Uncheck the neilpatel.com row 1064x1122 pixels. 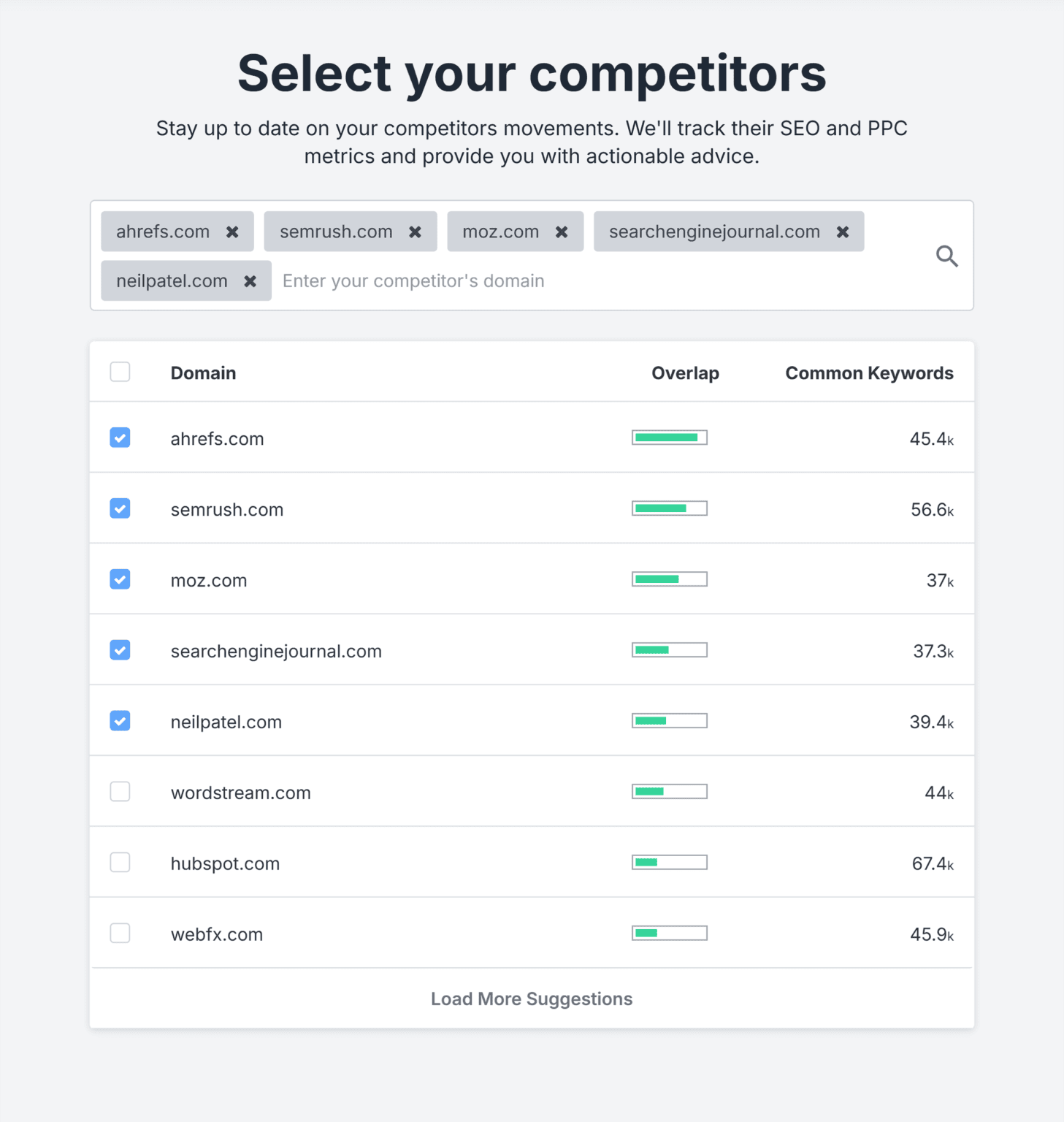[120, 720]
